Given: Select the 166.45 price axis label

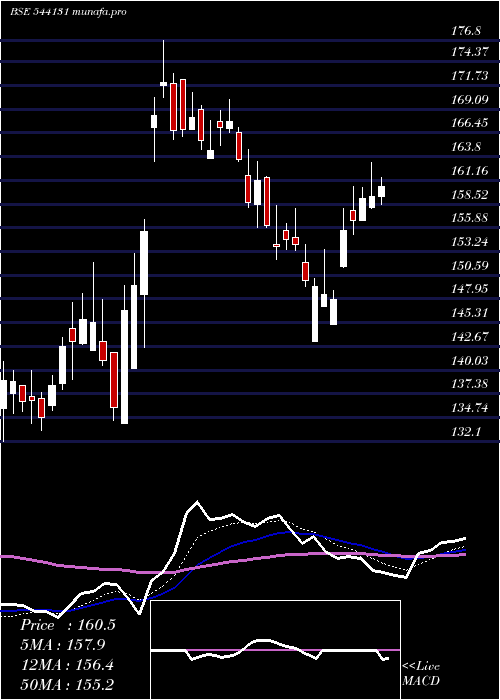Looking at the screenshot, I should click(x=469, y=123).
